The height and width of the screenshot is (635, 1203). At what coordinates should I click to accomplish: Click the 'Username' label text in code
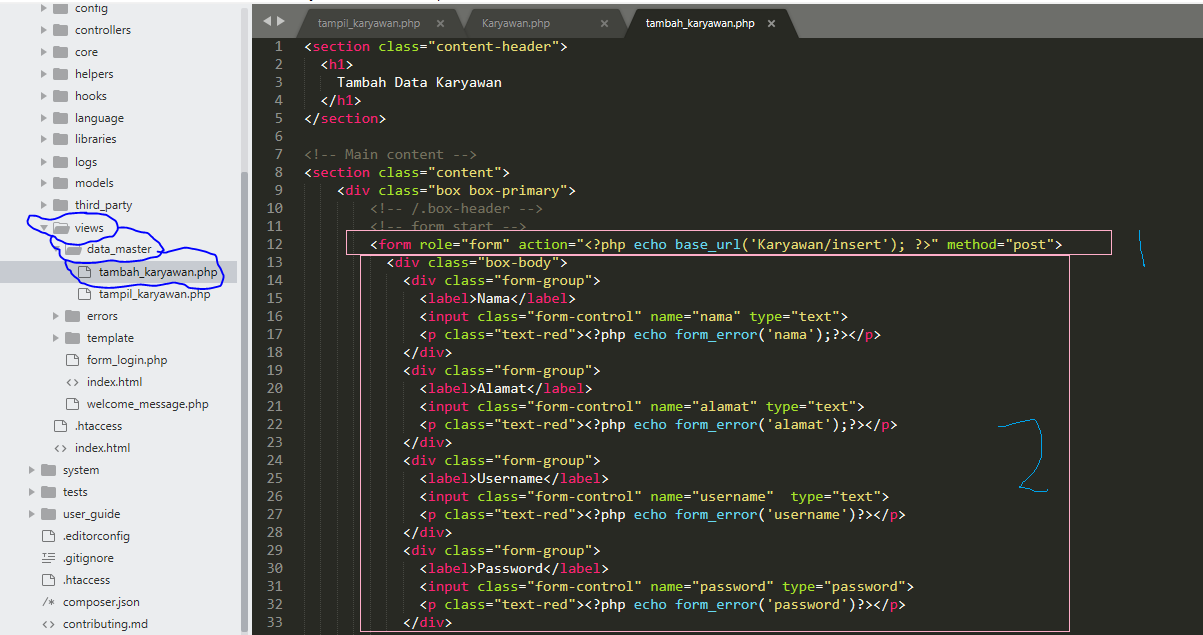coord(509,478)
